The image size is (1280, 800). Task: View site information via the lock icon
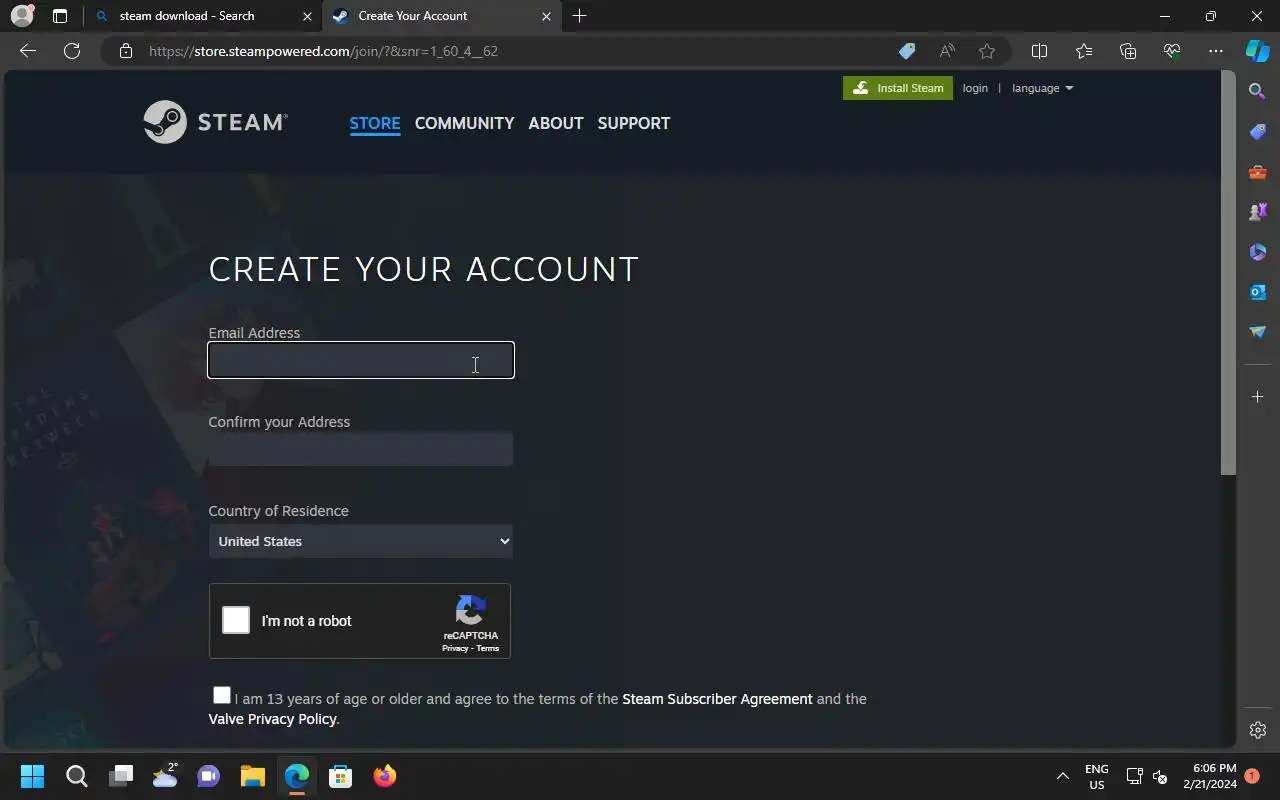[x=125, y=51]
